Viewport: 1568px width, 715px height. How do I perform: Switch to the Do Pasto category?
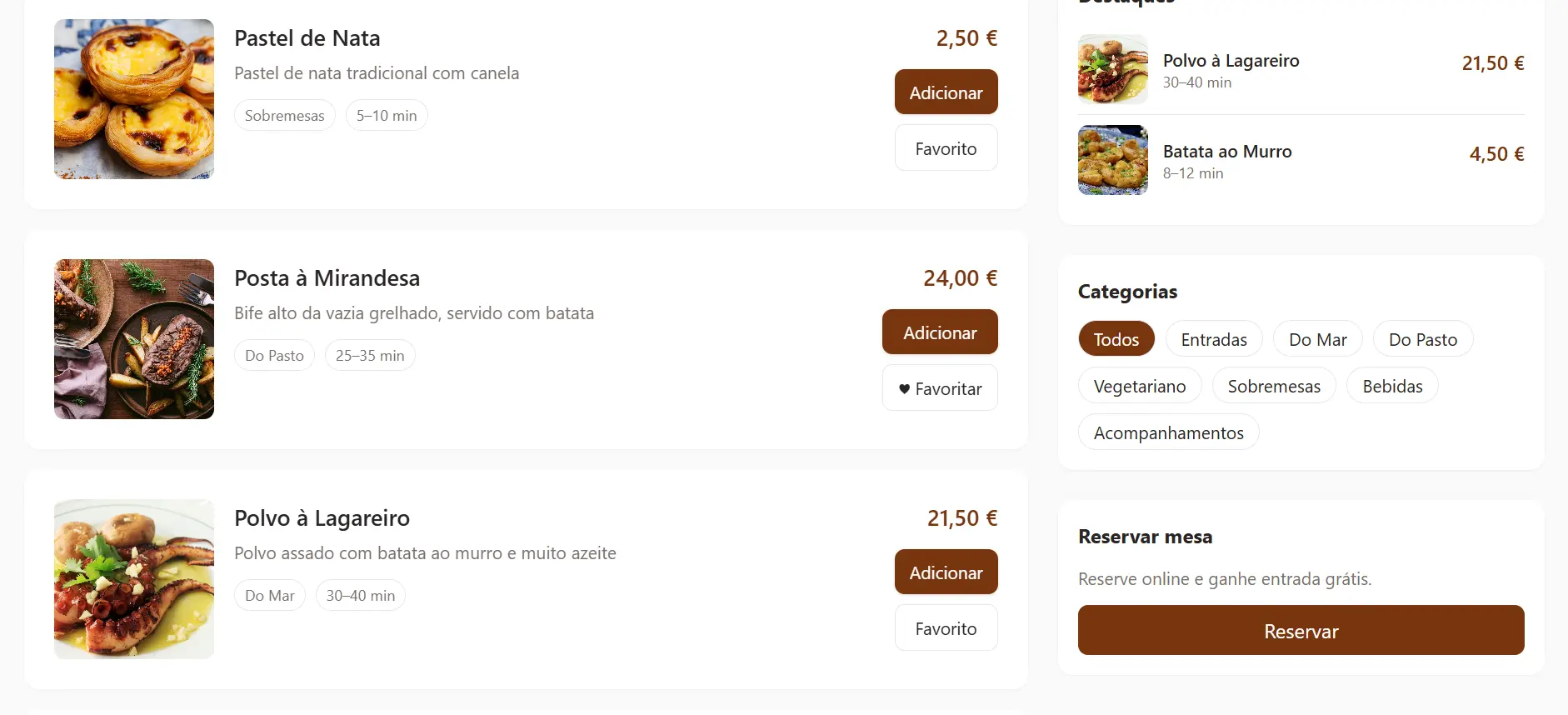[1423, 338]
